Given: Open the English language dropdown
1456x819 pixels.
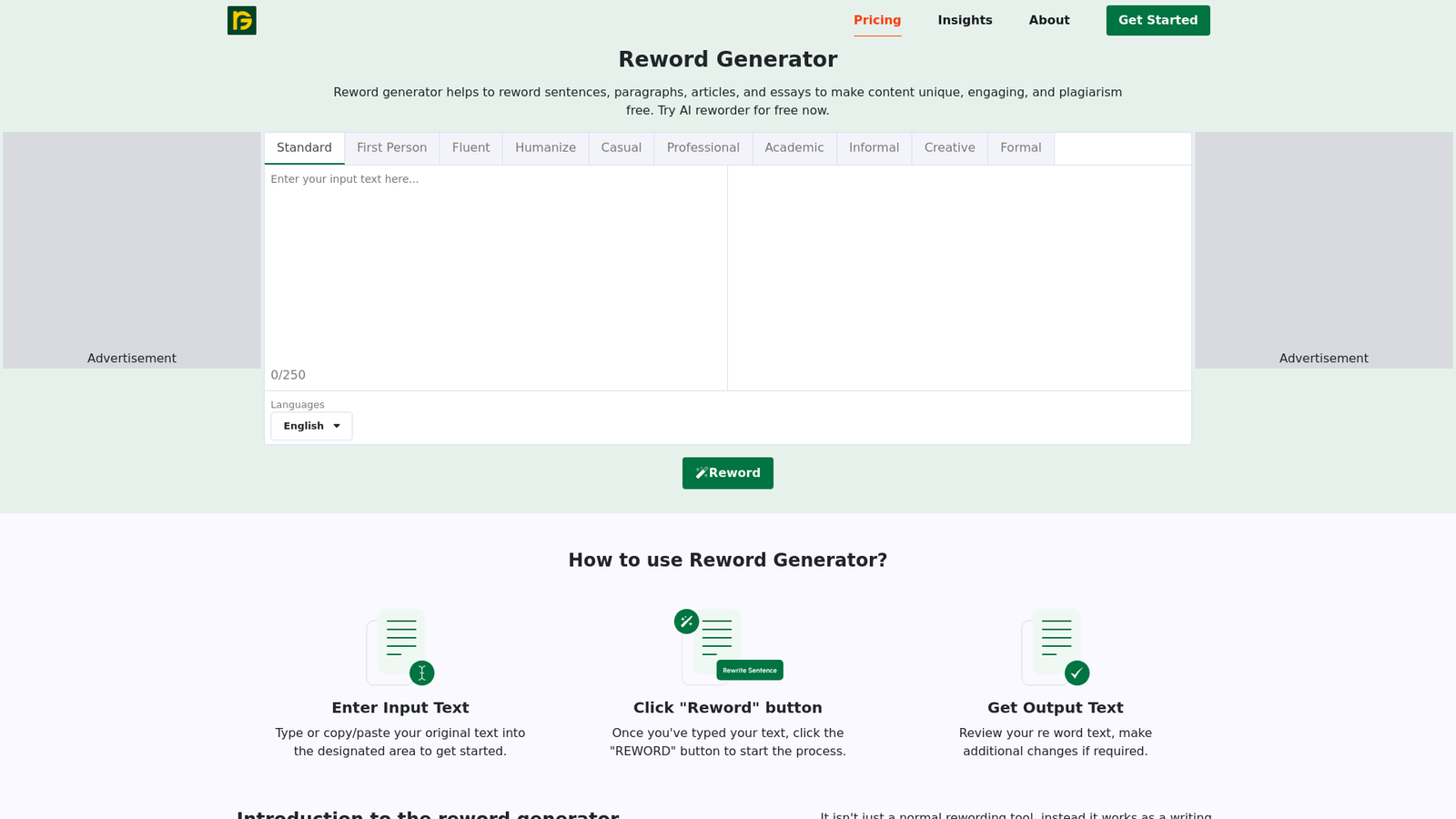Looking at the screenshot, I should pos(311,426).
